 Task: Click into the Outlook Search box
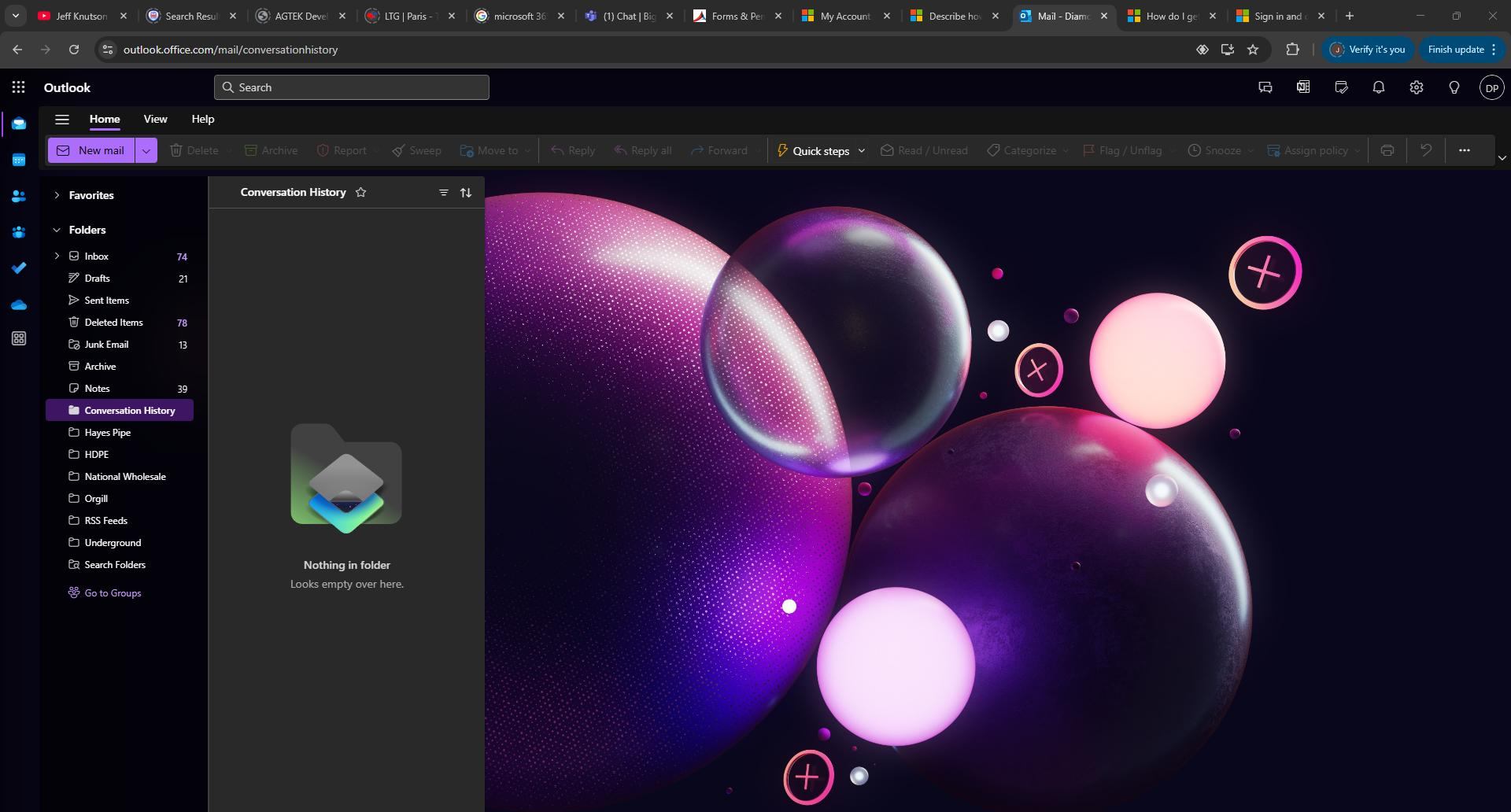click(352, 87)
